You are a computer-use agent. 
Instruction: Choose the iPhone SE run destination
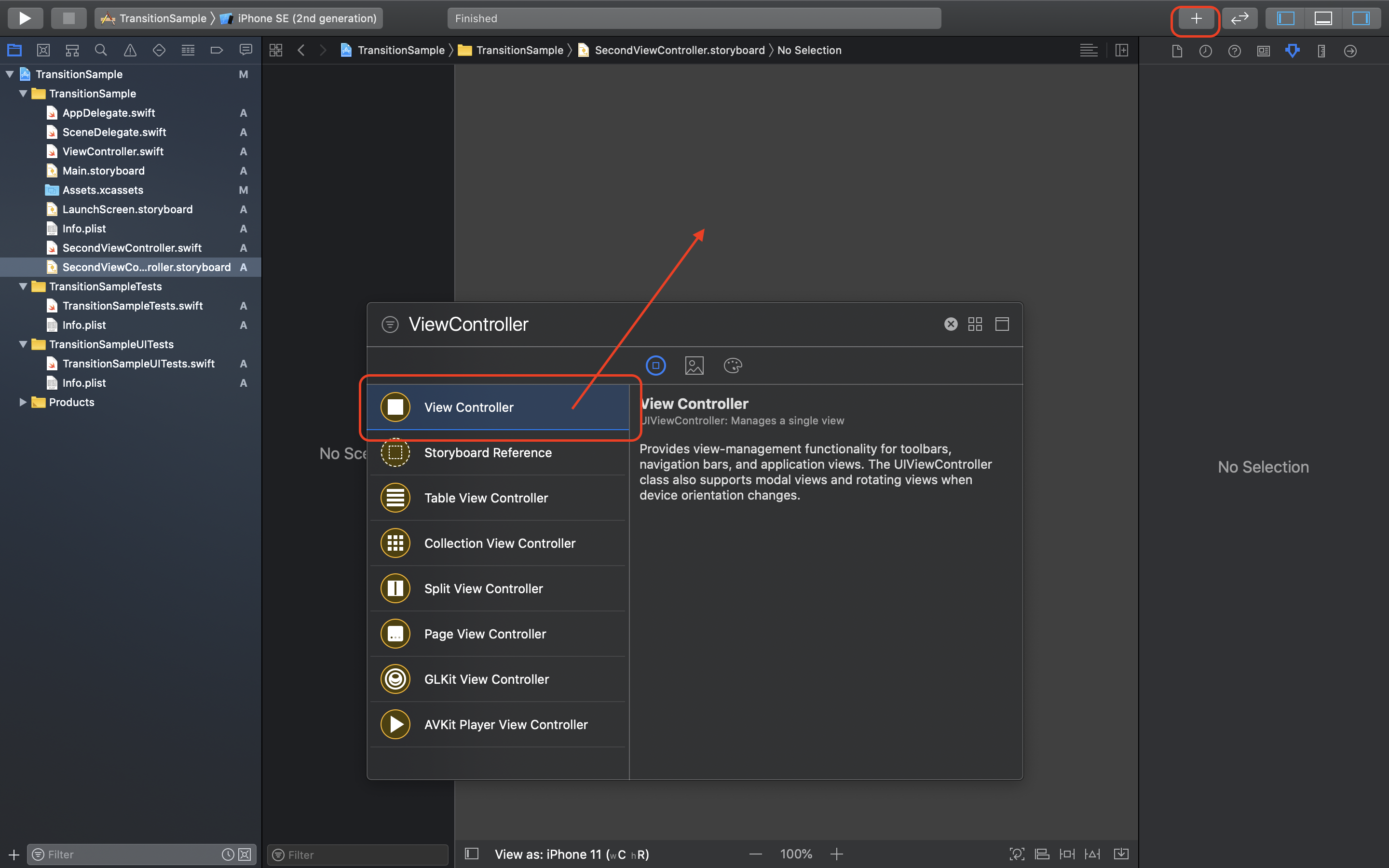tap(299, 18)
